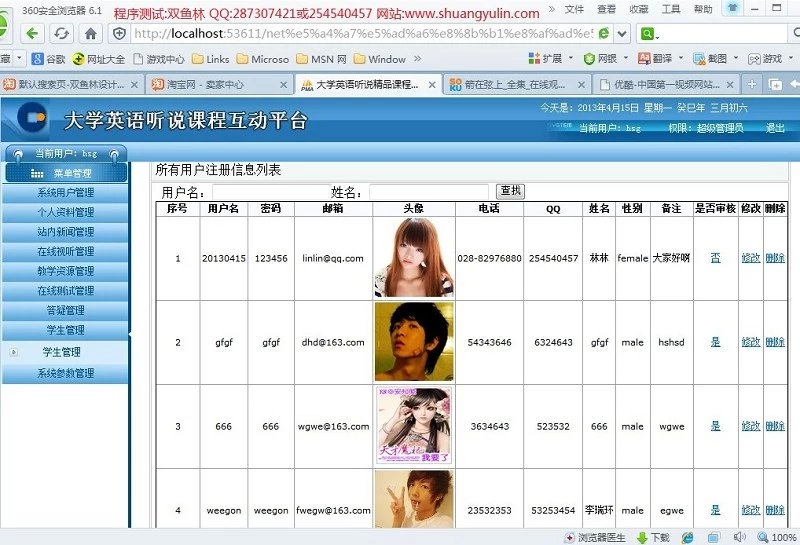Open a new tab with plus button

(x=752, y=84)
